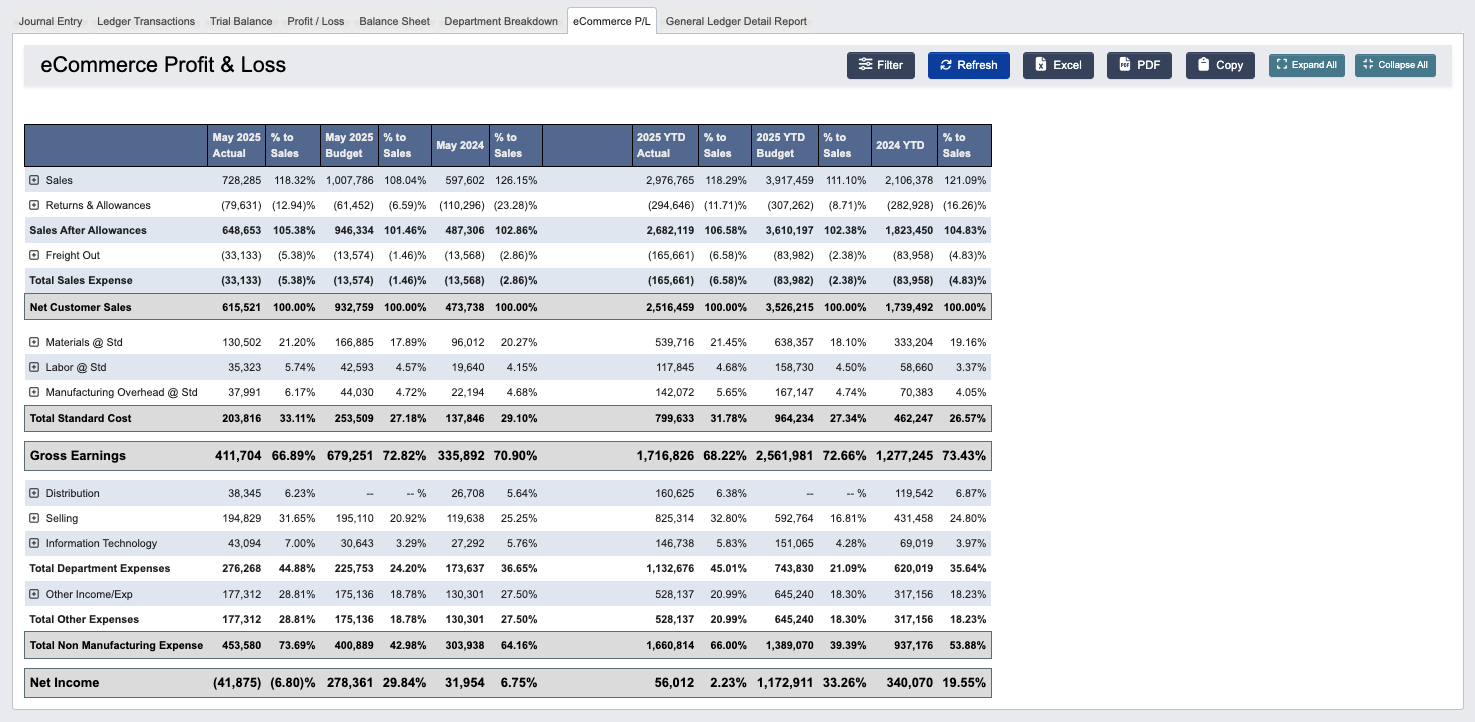
Task: Switch to the Trial Balance tab
Action: pyautogui.click(x=240, y=21)
